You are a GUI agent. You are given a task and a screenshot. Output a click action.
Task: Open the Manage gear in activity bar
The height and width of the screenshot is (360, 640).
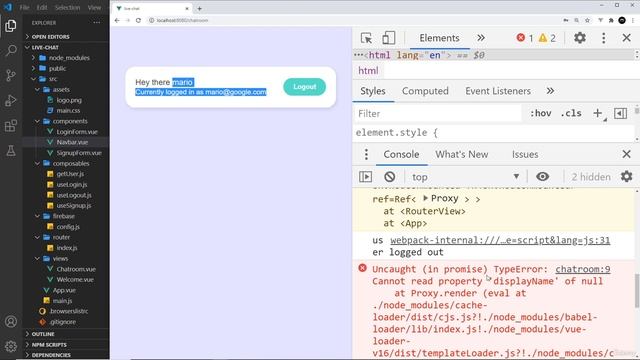pos(11,346)
